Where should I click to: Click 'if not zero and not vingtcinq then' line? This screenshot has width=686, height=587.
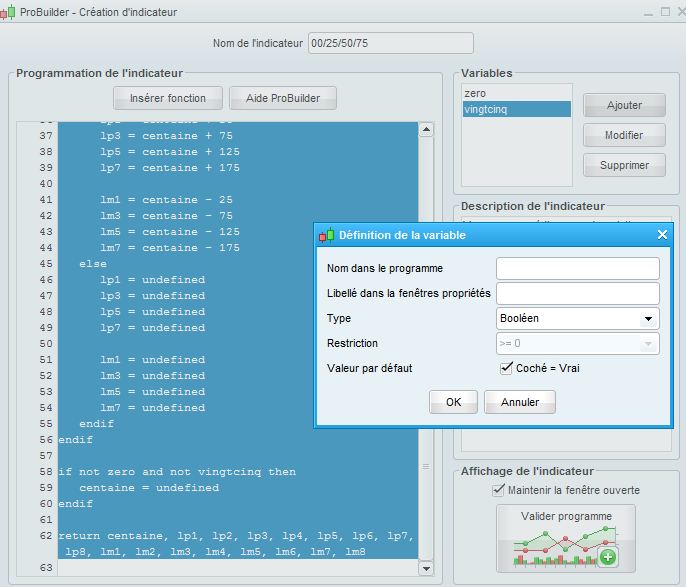coord(177,472)
